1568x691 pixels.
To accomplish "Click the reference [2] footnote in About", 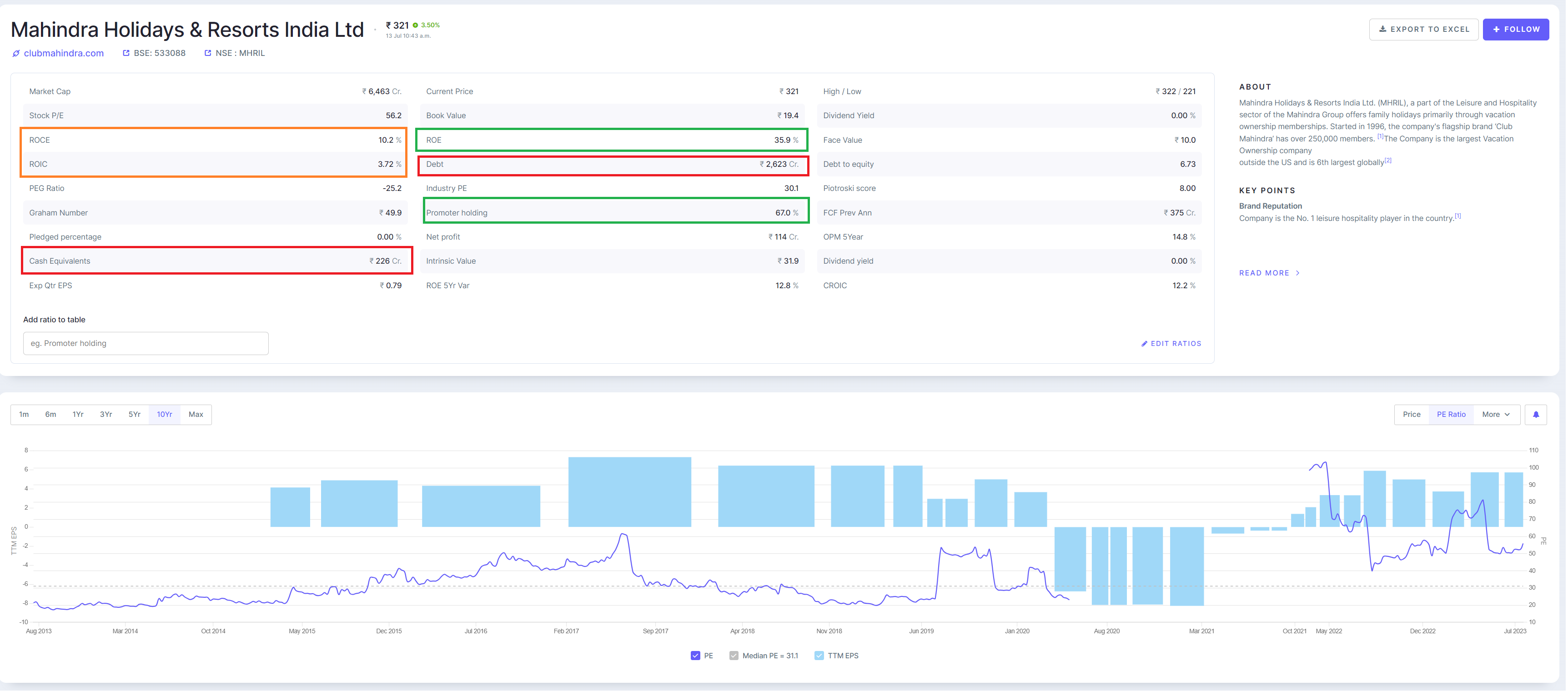I will [x=1388, y=160].
